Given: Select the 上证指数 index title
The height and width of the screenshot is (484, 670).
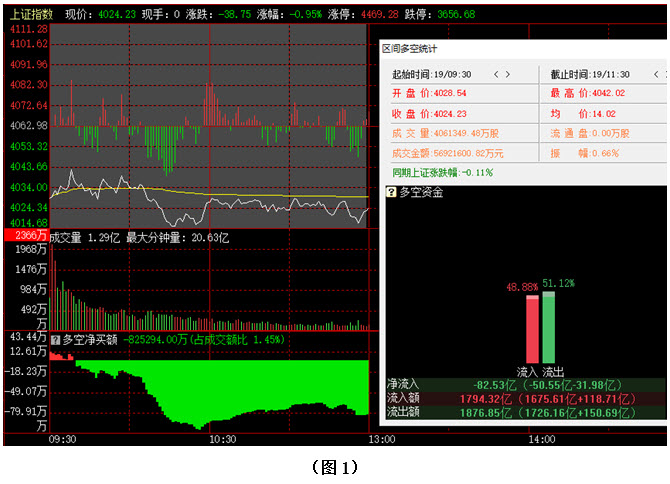Looking at the screenshot, I should coord(30,15).
